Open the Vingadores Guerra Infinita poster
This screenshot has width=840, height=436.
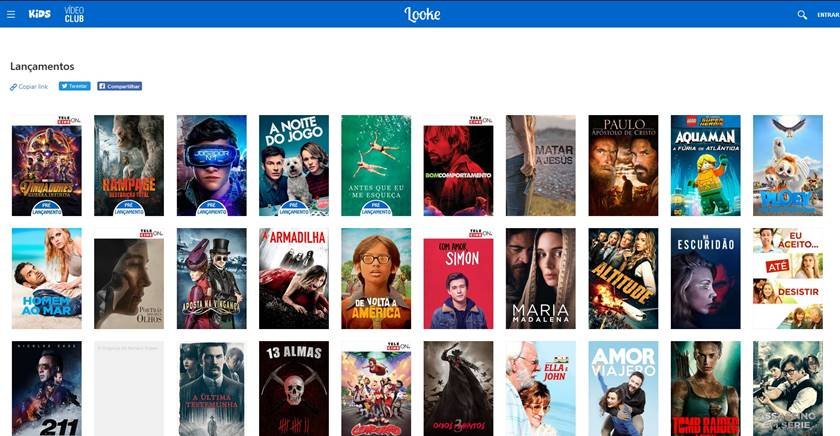click(47, 166)
